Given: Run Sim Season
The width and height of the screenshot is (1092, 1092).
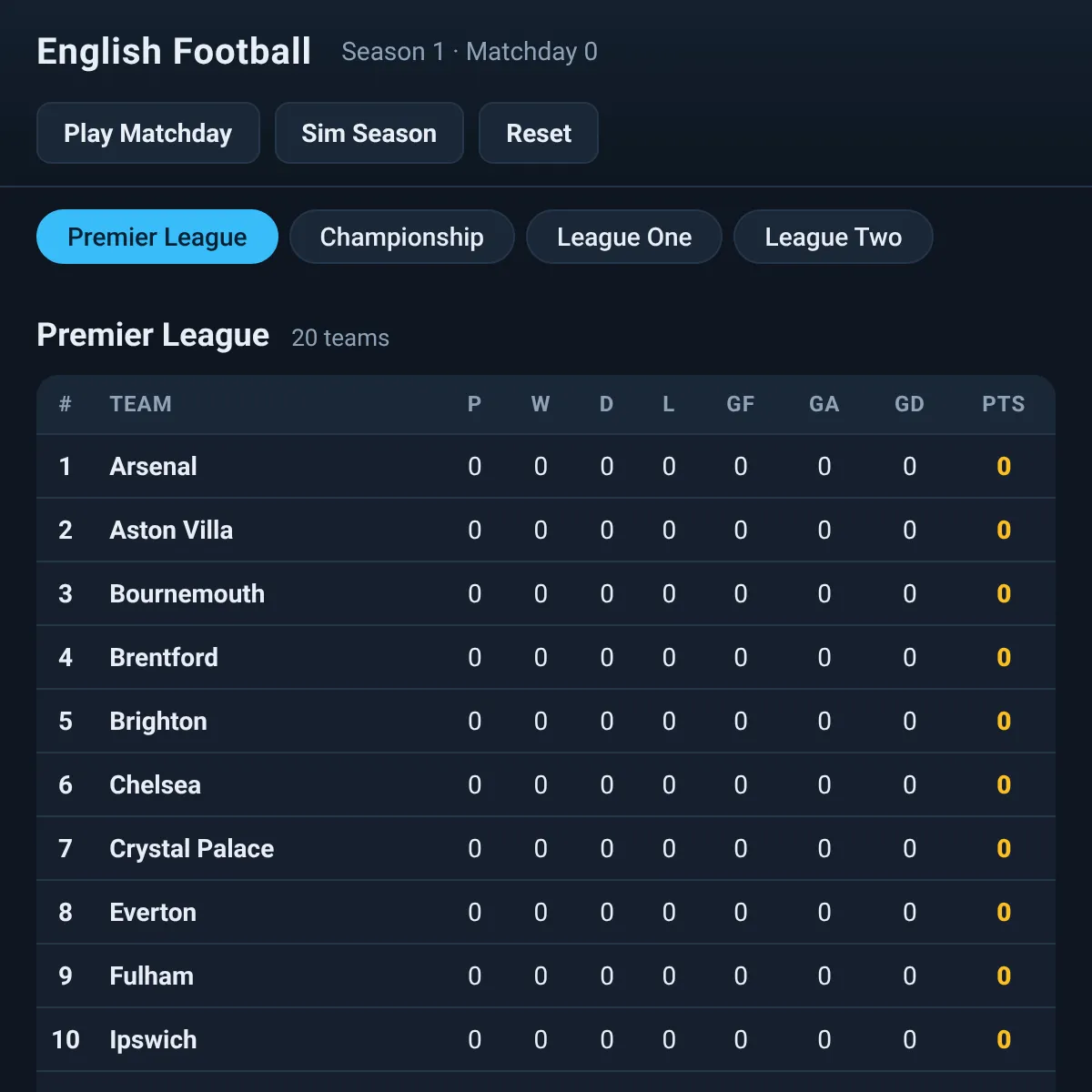Looking at the screenshot, I should (369, 133).
